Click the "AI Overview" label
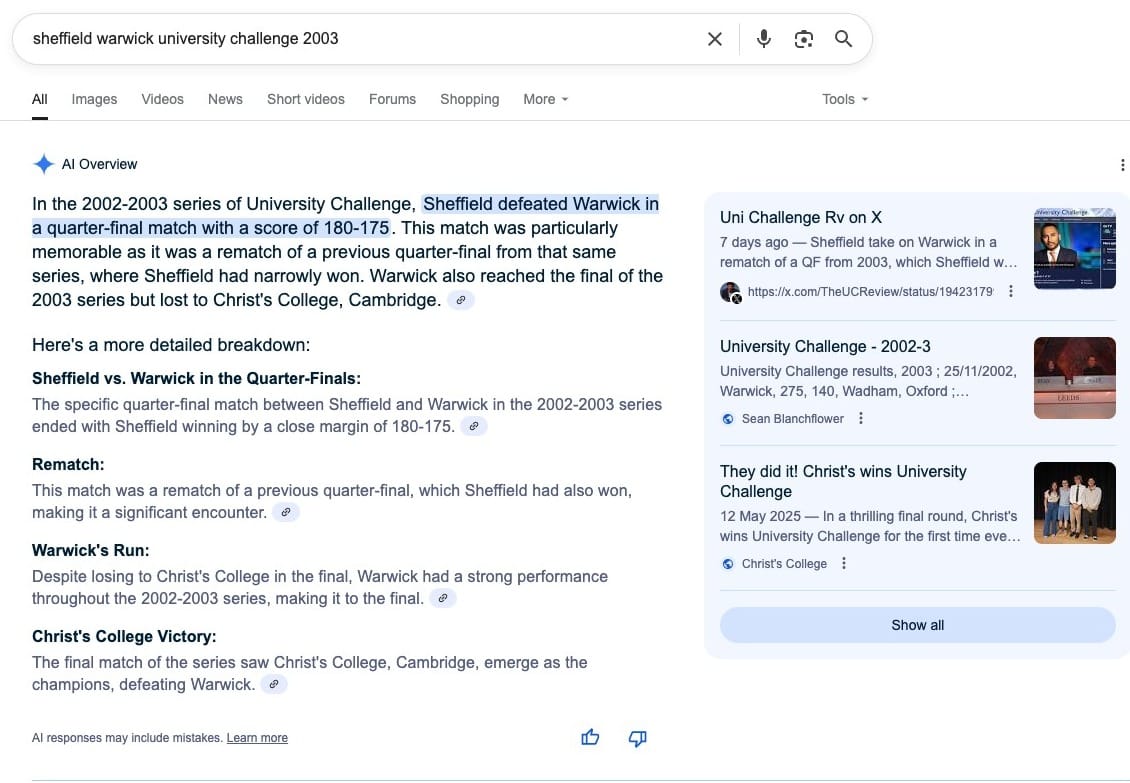 pyautogui.click(x=99, y=164)
